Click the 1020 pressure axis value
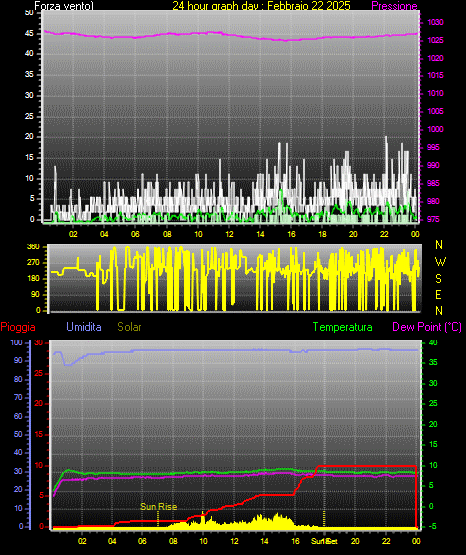The height and width of the screenshot is (555, 466). [x=435, y=58]
